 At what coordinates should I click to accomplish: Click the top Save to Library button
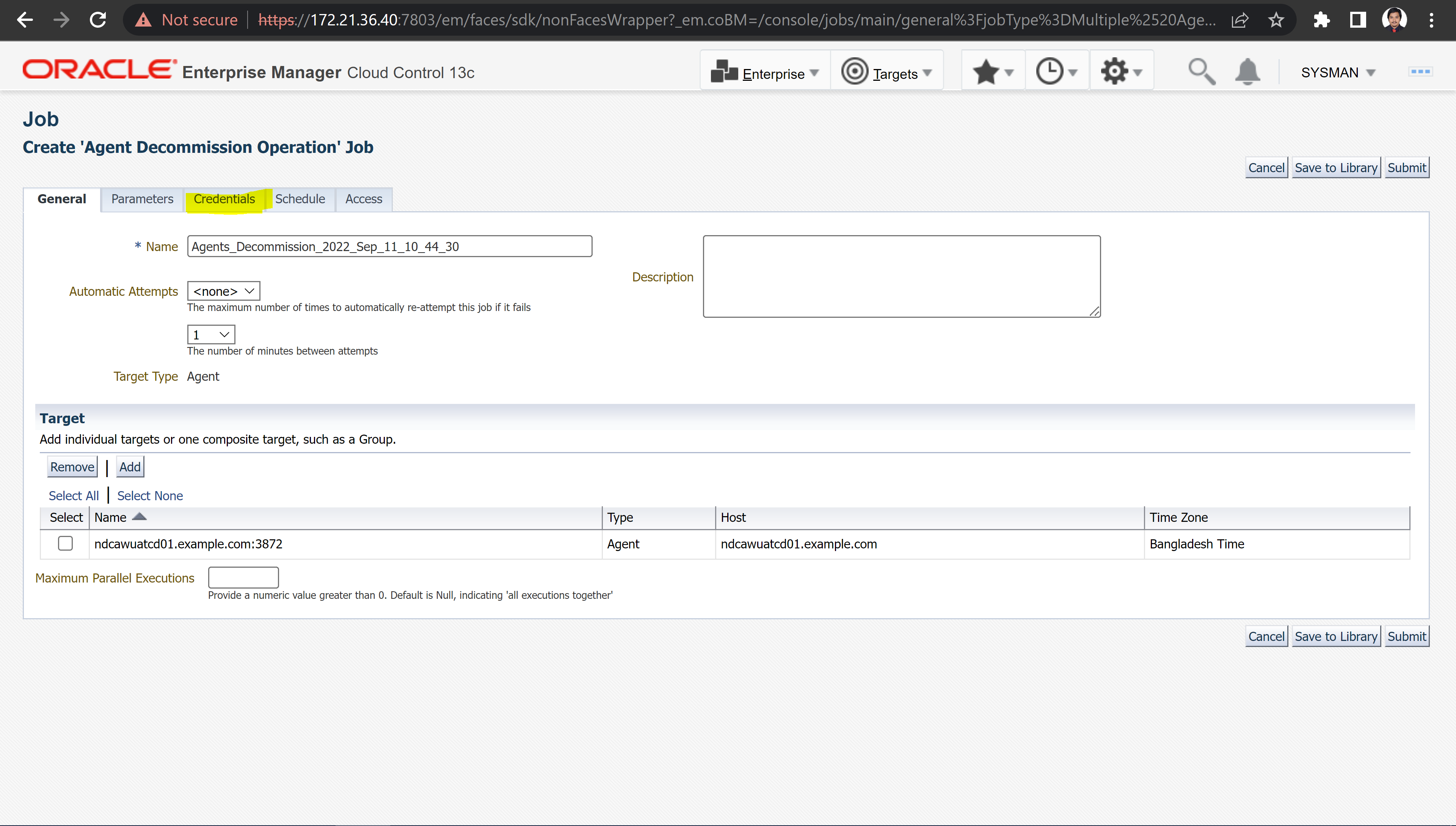[x=1336, y=168]
